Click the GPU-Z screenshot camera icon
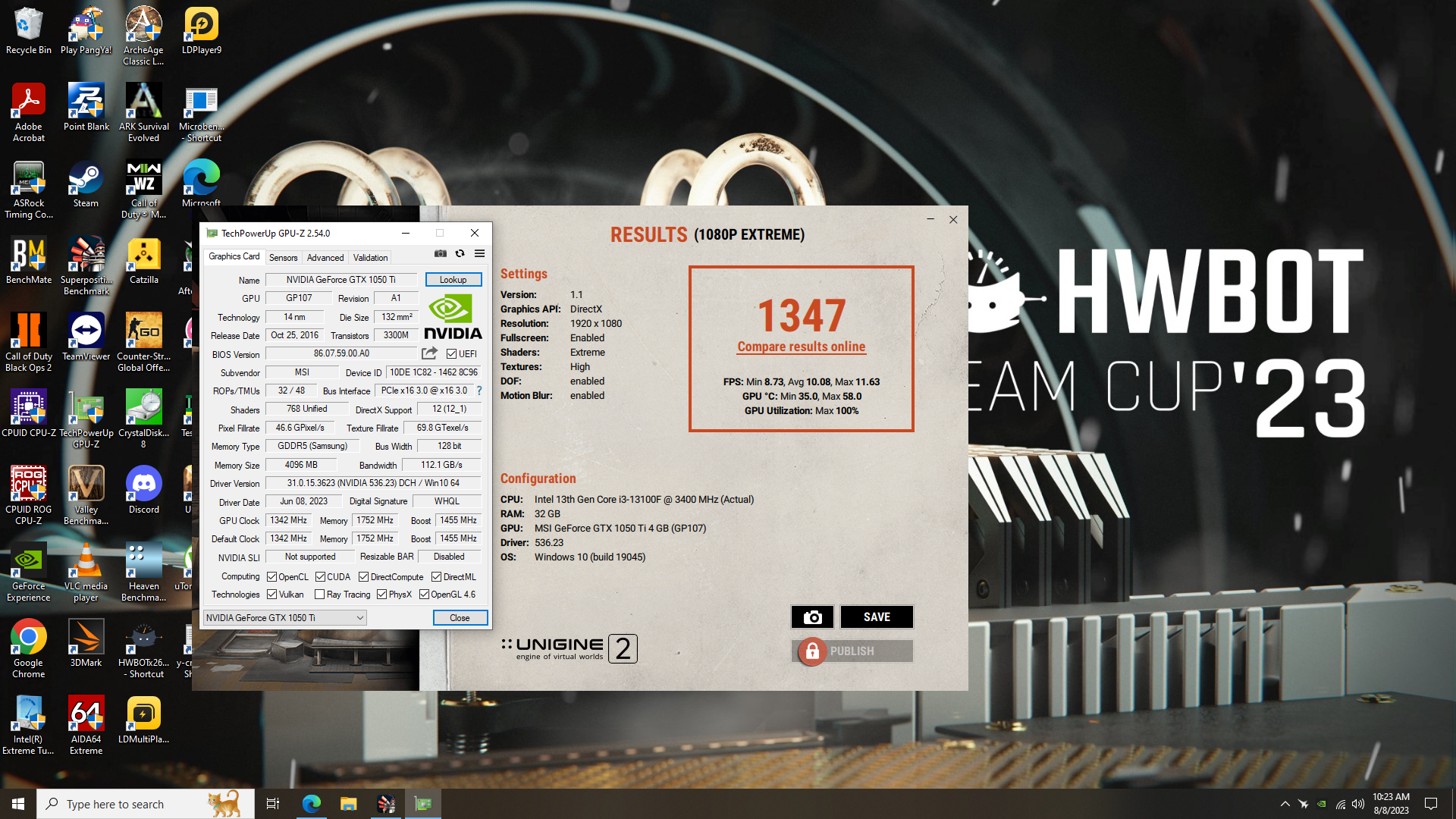Viewport: 1456px width, 819px height. click(441, 254)
